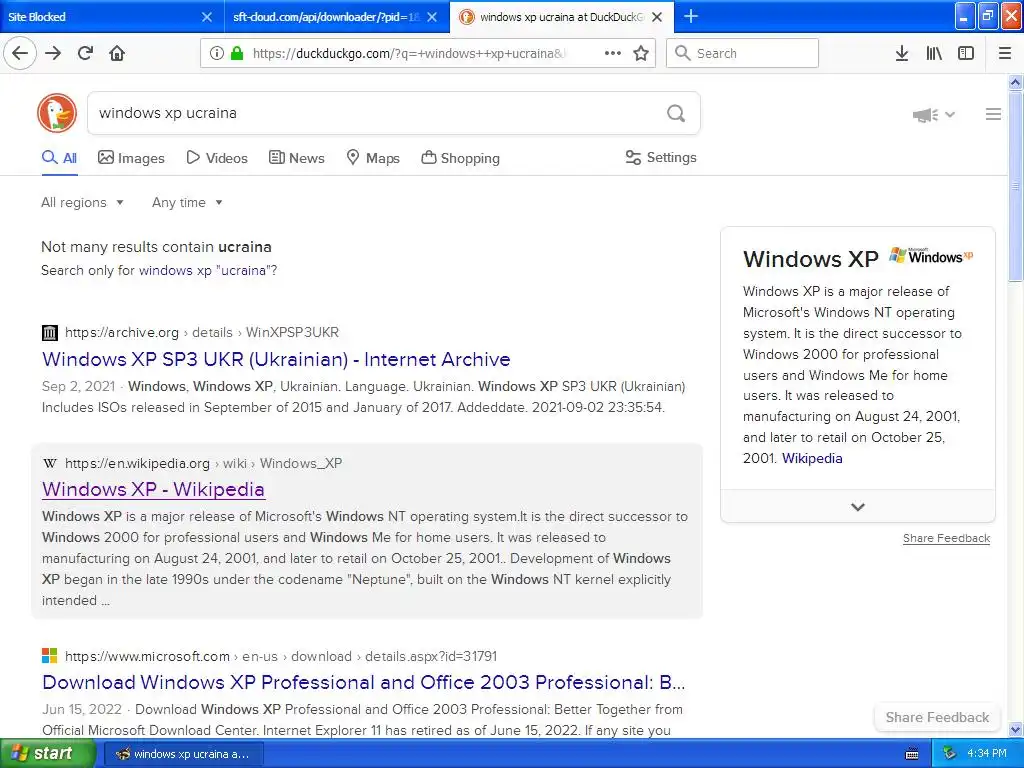The height and width of the screenshot is (768, 1024).
Task: Click the Wikipedia W favicon
Action: pos(50,463)
